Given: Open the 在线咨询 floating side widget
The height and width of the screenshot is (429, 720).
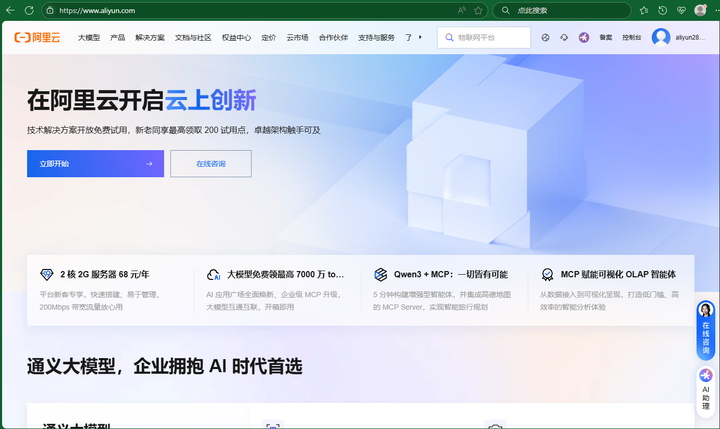Looking at the screenshot, I should tap(706, 330).
